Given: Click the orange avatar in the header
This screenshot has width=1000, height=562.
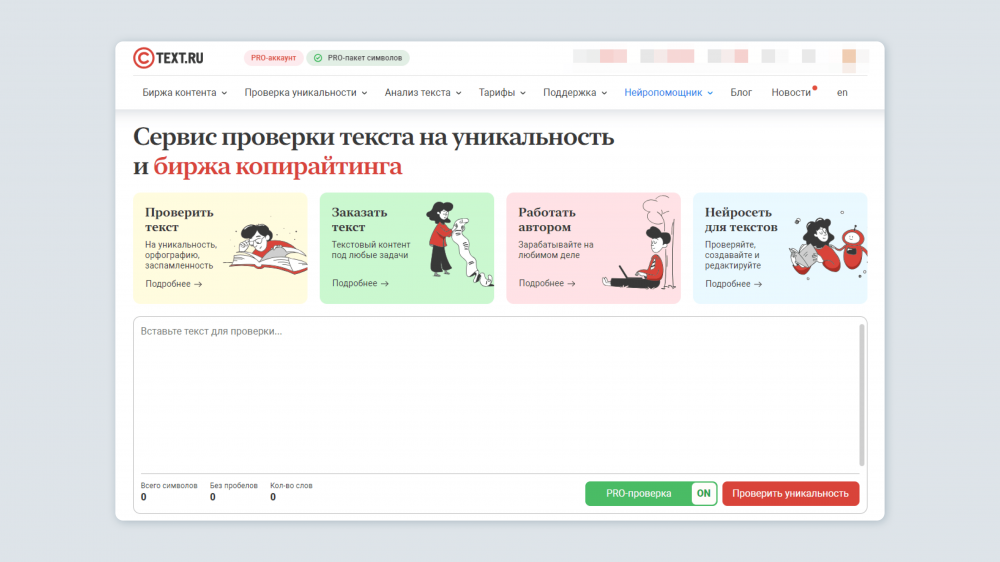Looking at the screenshot, I should 849,56.
